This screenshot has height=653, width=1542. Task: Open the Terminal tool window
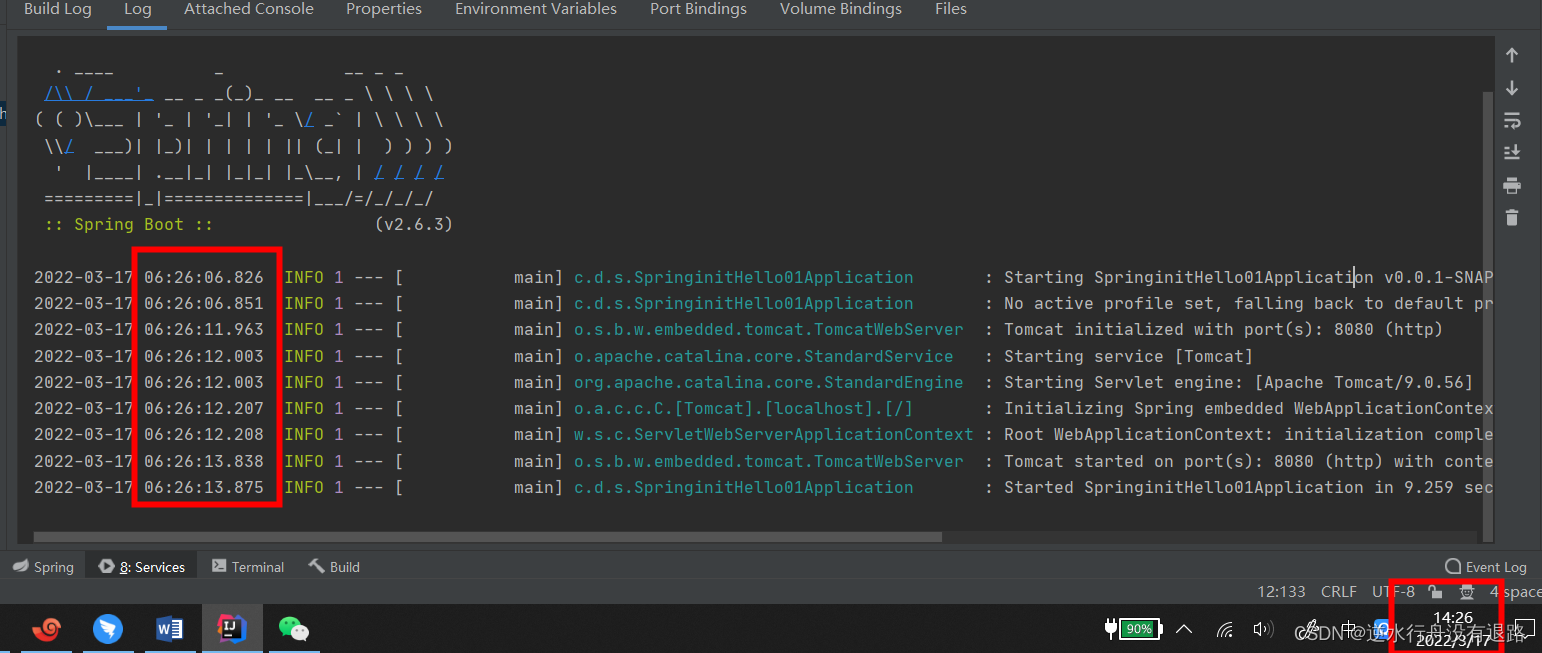point(248,567)
